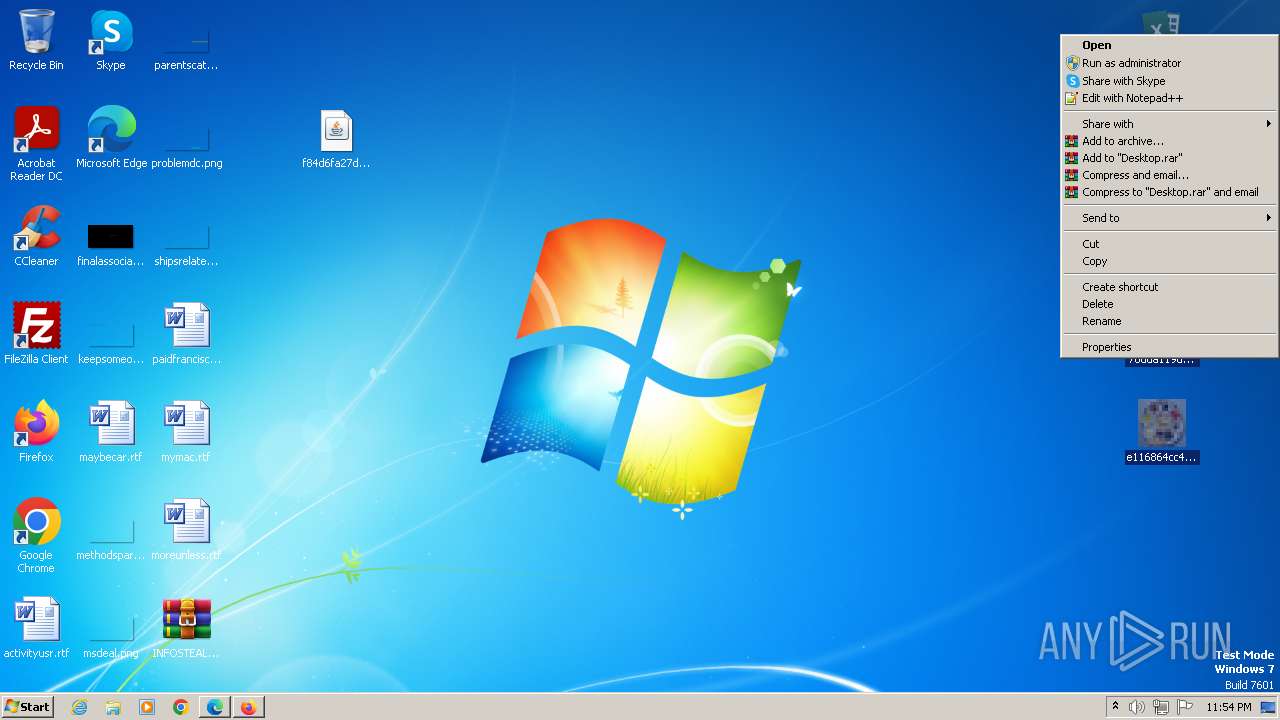Expand the Share with submenu

click(1169, 124)
